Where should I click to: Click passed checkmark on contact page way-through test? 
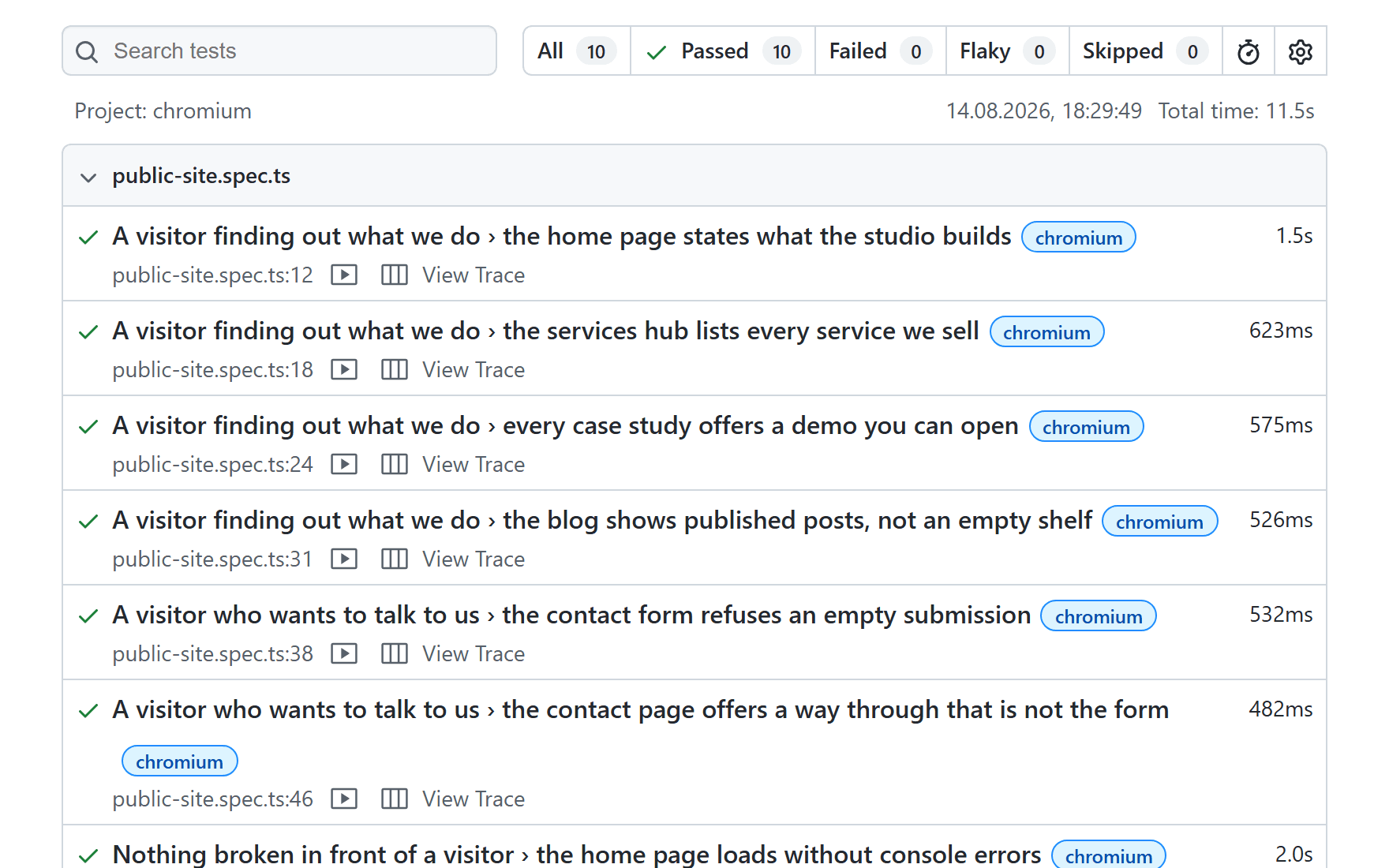coord(88,711)
